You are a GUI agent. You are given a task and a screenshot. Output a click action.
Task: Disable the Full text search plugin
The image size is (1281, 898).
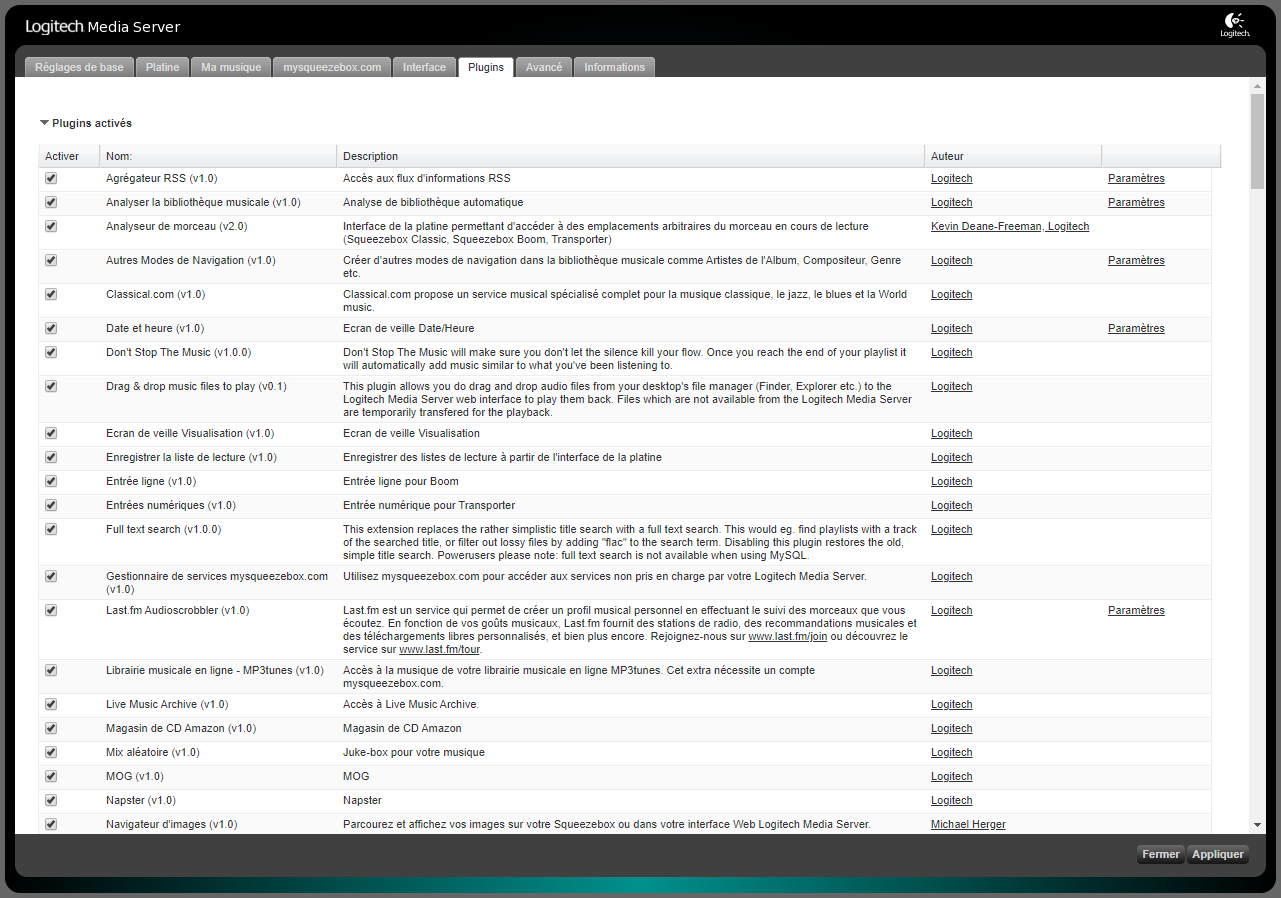tap(51, 529)
